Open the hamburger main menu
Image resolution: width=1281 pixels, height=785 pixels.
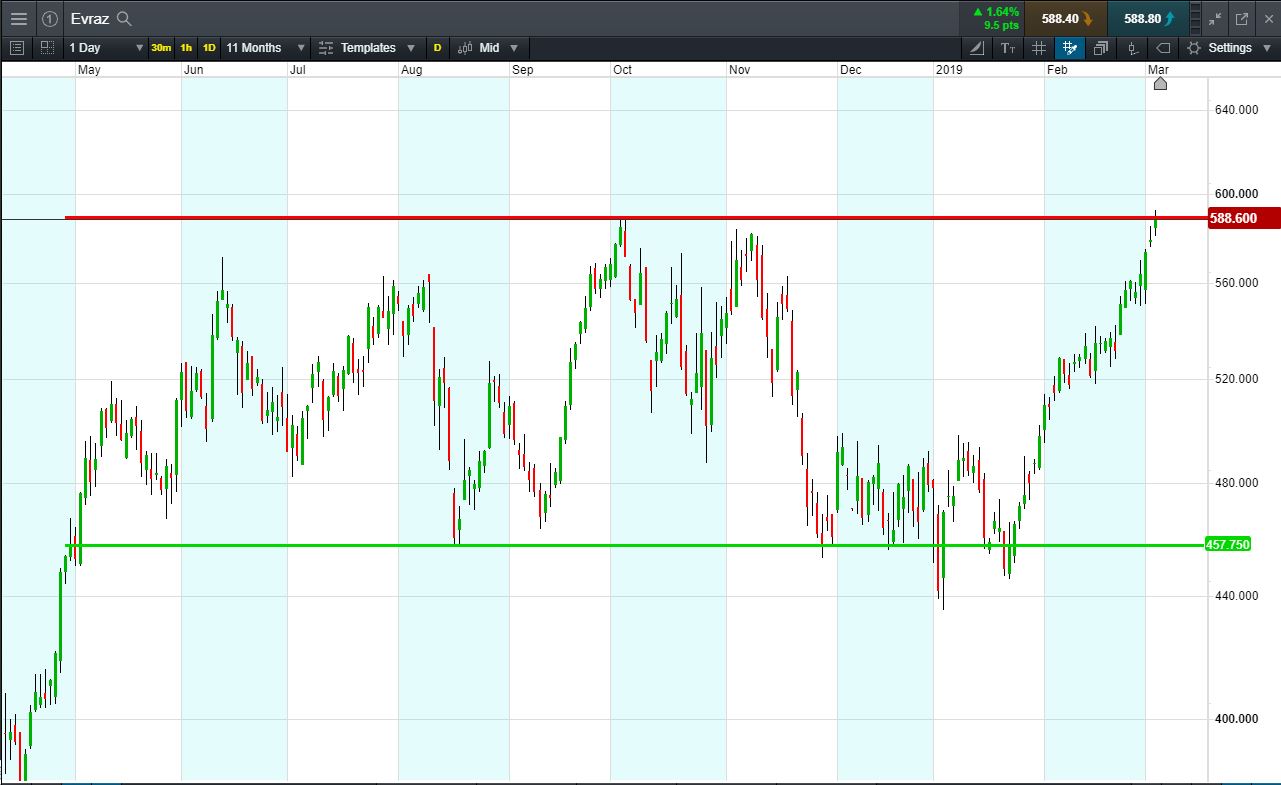[x=19, y=18]
